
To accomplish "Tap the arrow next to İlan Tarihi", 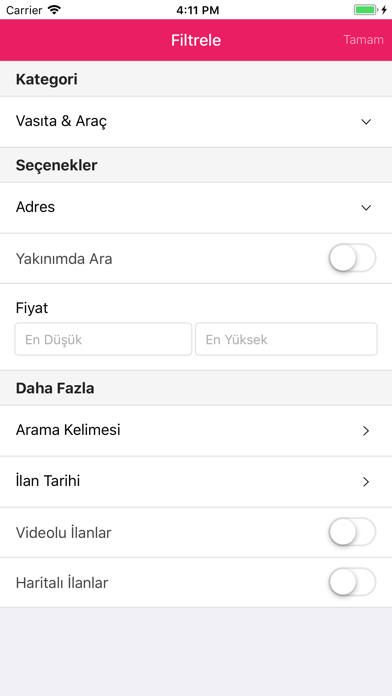I will pyautogui.click(x=366, y=482).
